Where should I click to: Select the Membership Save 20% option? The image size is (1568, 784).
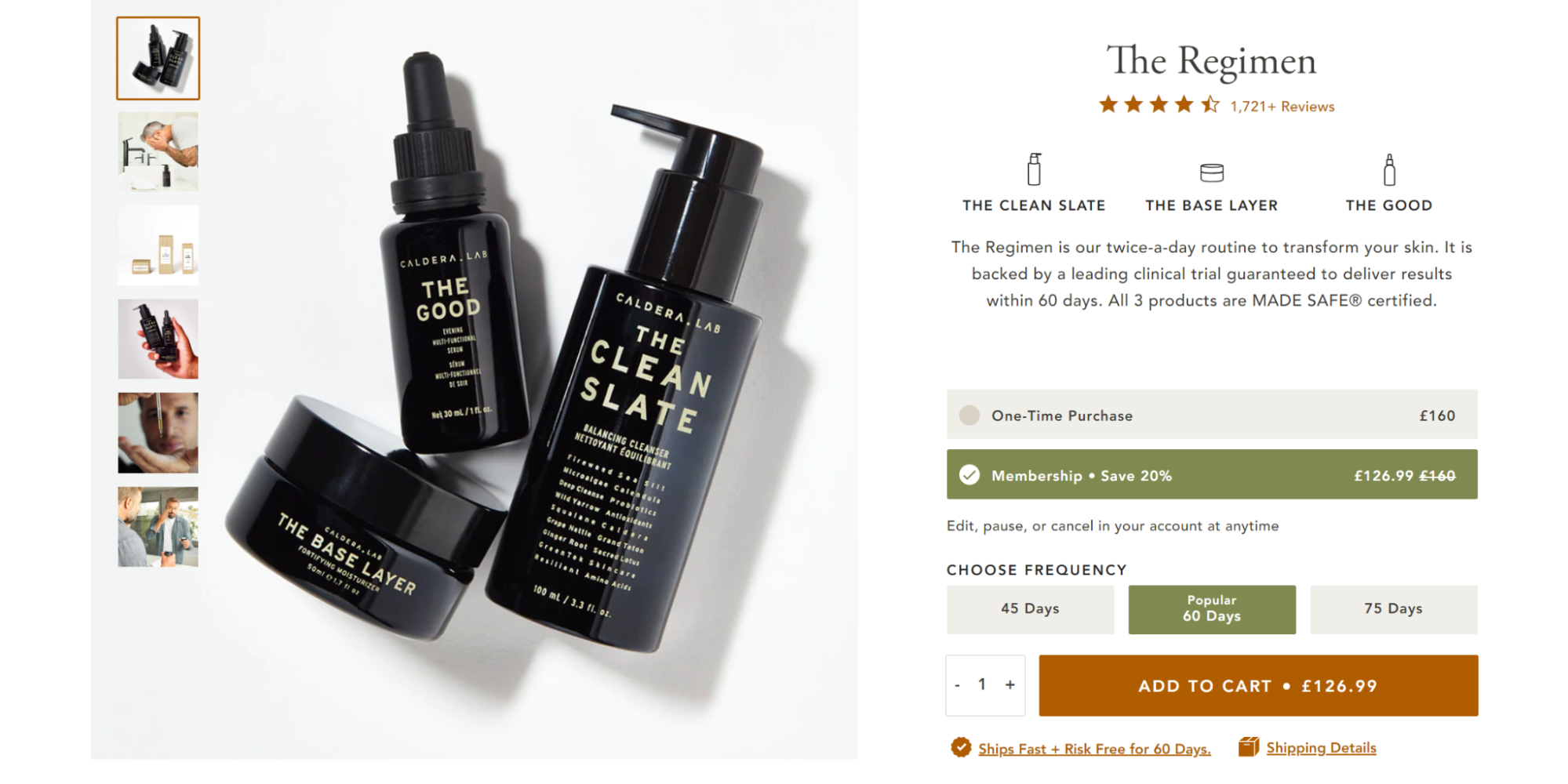point(1212,474)
